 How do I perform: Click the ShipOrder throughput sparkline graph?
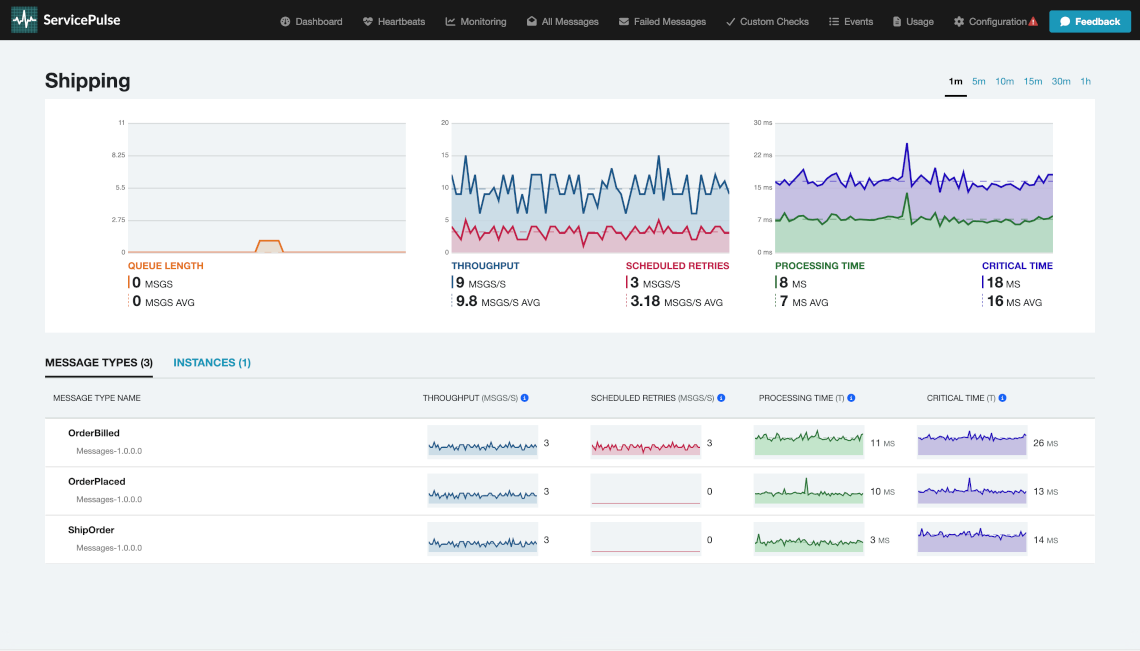(483, 540)
